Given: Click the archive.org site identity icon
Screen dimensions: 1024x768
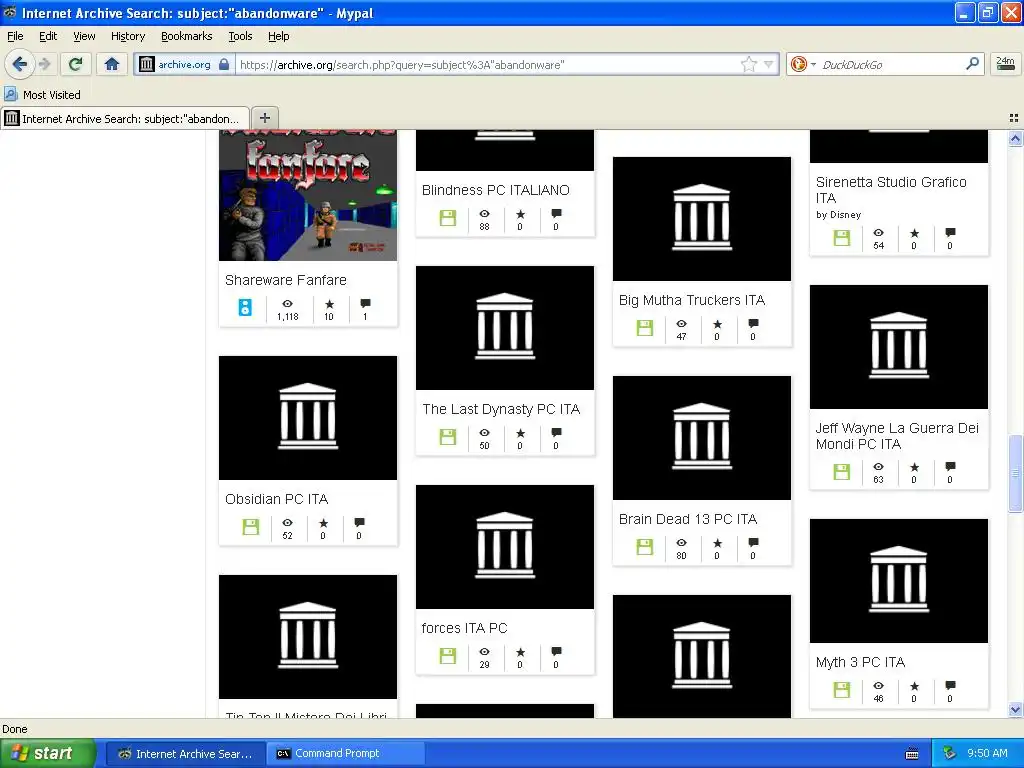Looking at the screenshot, I should (146, 64).
